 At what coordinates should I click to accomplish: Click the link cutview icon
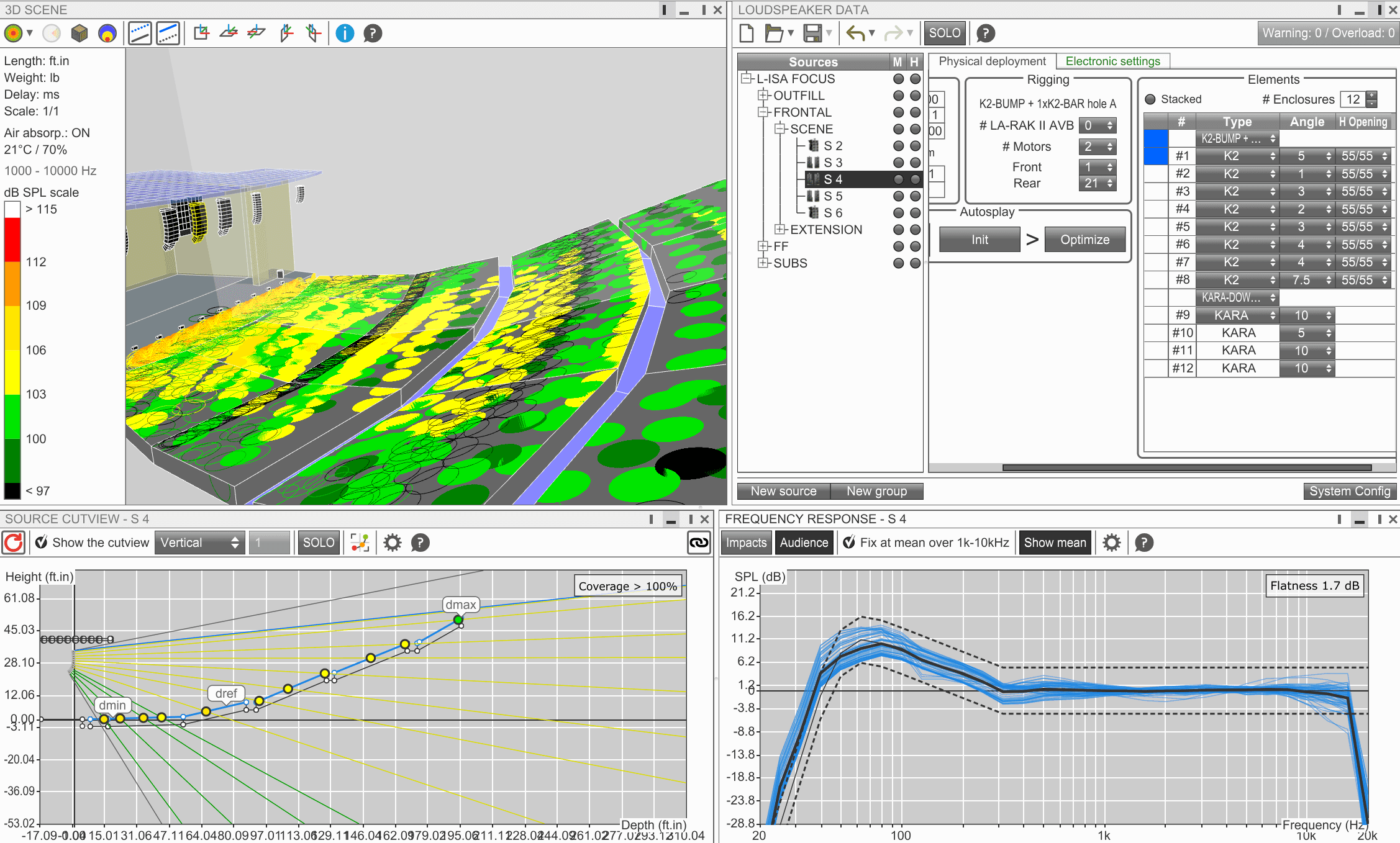click(x=699, y=543)
